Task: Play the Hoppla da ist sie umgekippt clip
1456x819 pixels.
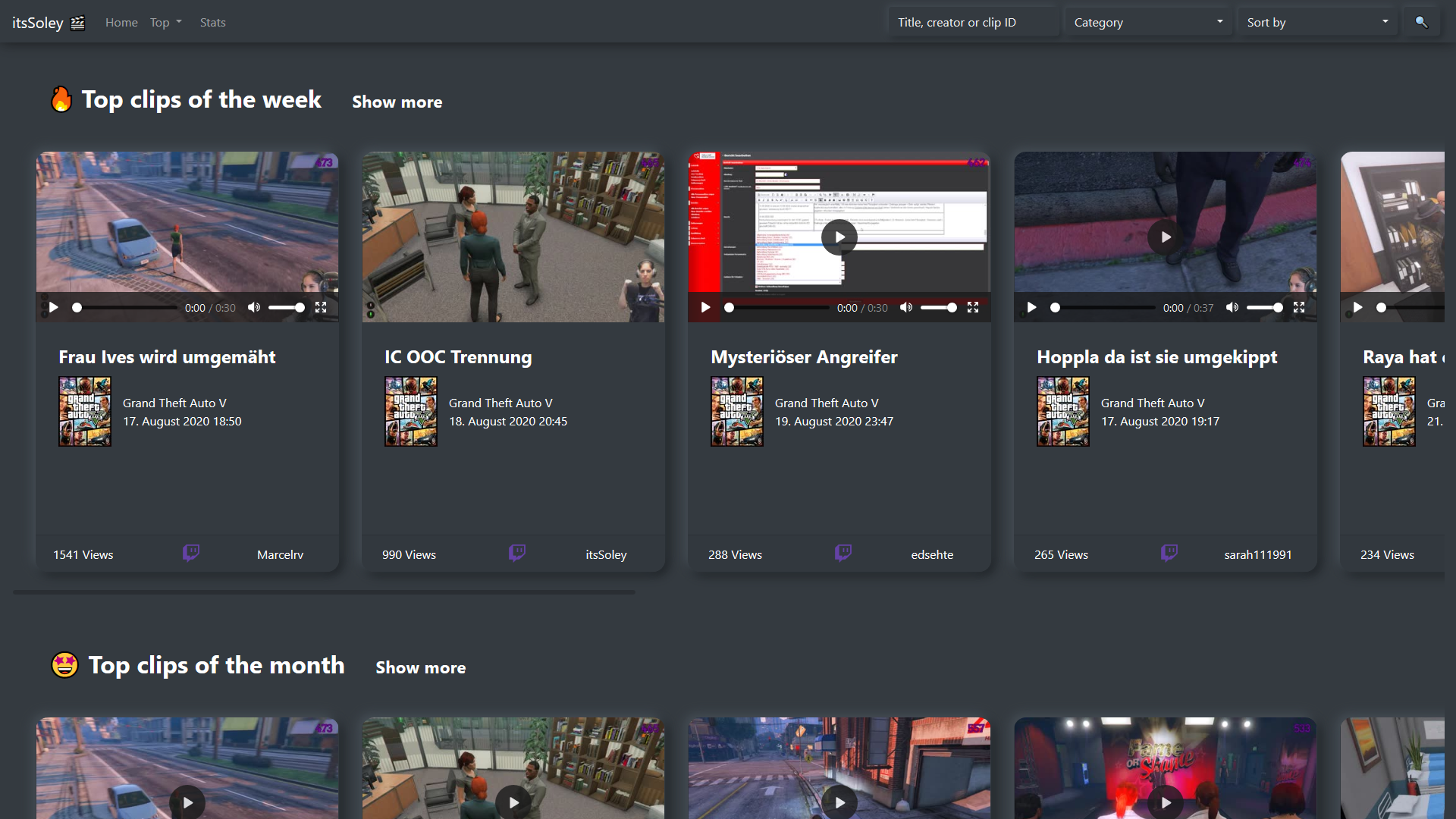Action: pos(1166,237)
